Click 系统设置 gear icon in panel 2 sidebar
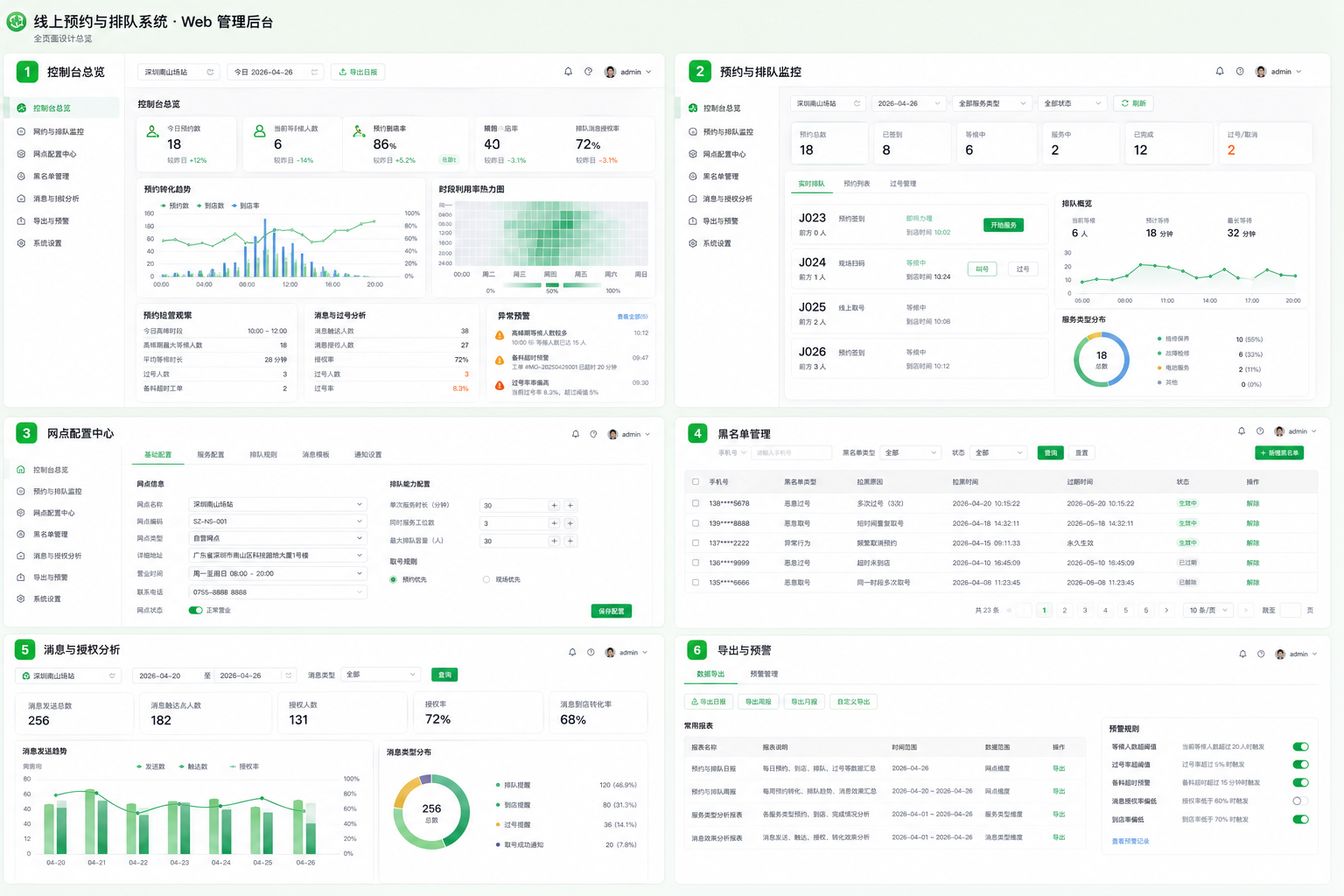The image size is (1344, 896). tap(693, 243)
